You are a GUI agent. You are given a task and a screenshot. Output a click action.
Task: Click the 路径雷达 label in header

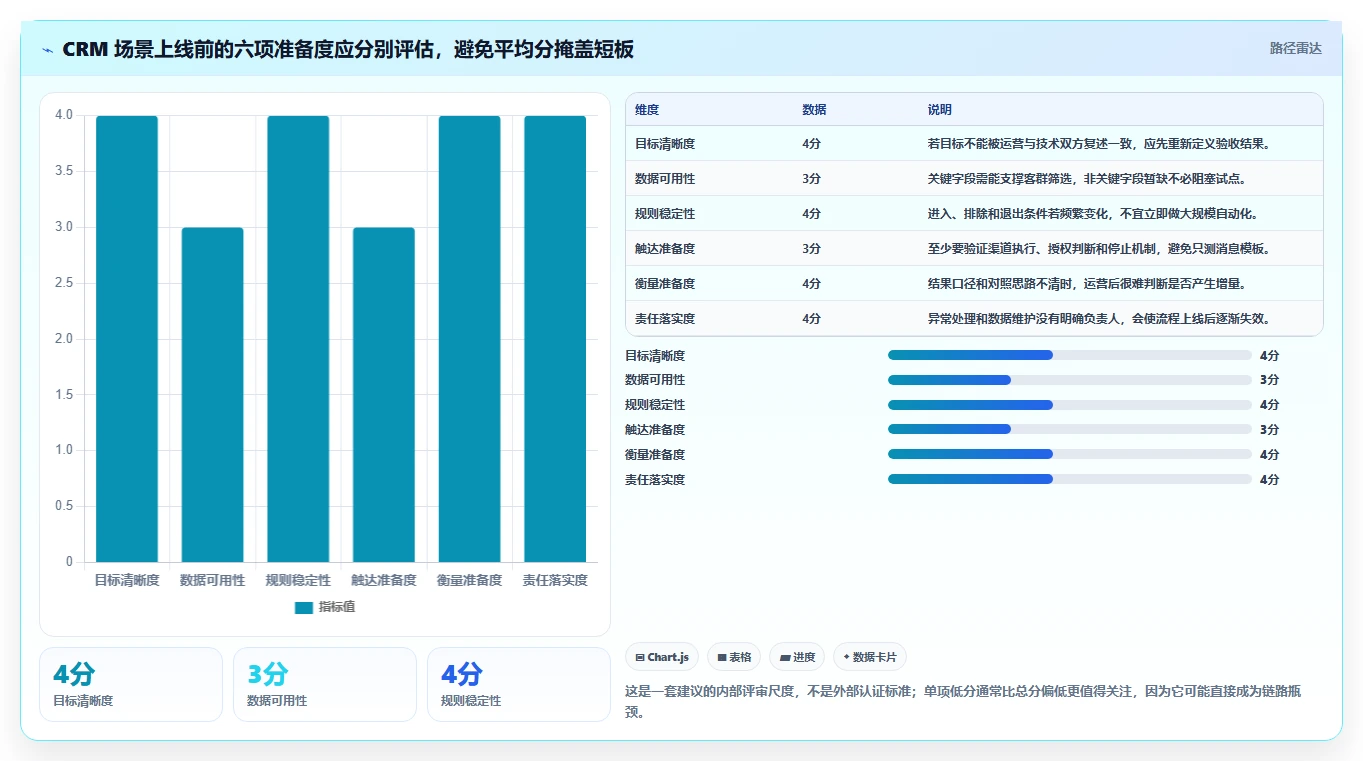pos(1296,48)
